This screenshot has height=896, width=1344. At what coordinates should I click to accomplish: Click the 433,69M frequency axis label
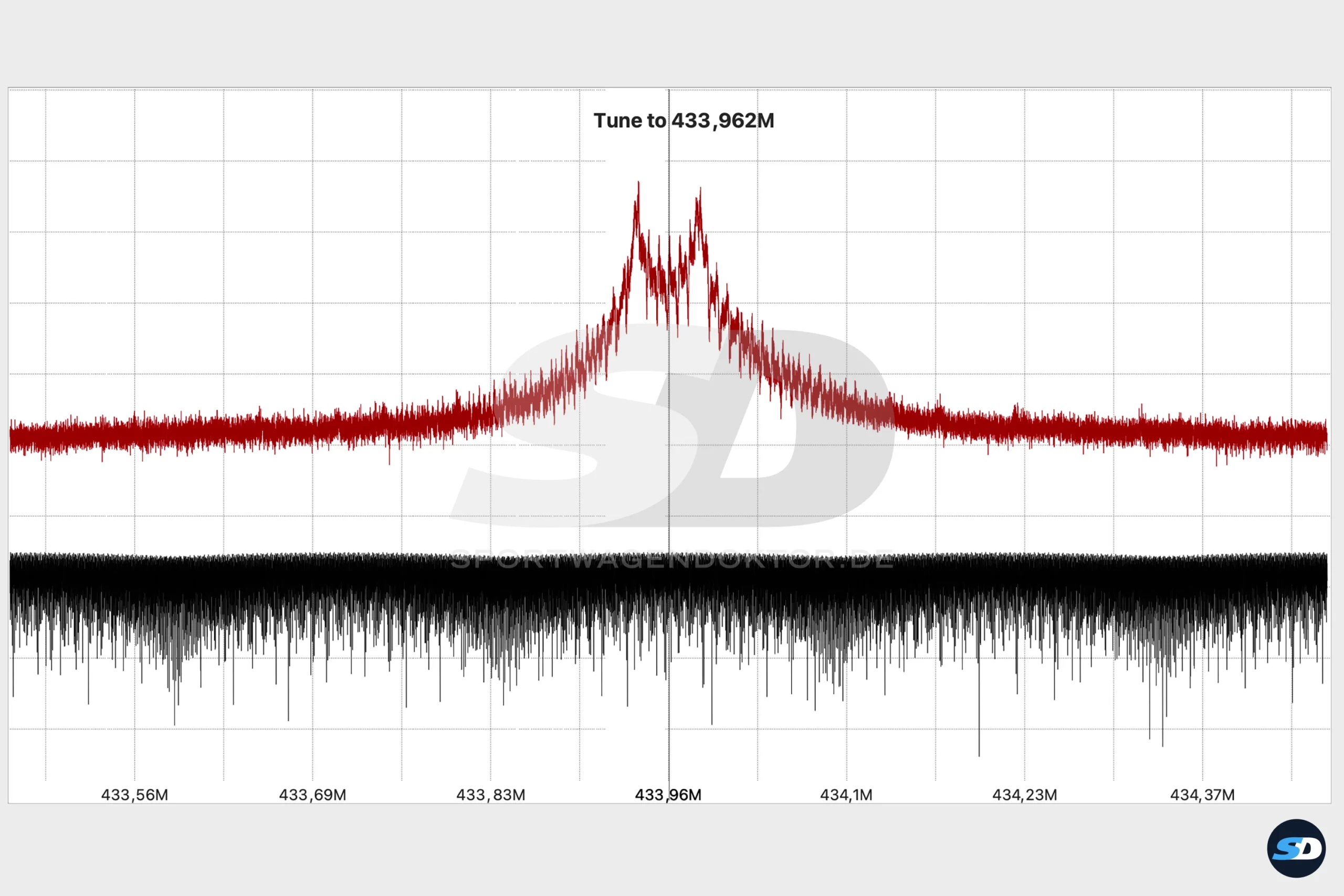coord(312,795)
